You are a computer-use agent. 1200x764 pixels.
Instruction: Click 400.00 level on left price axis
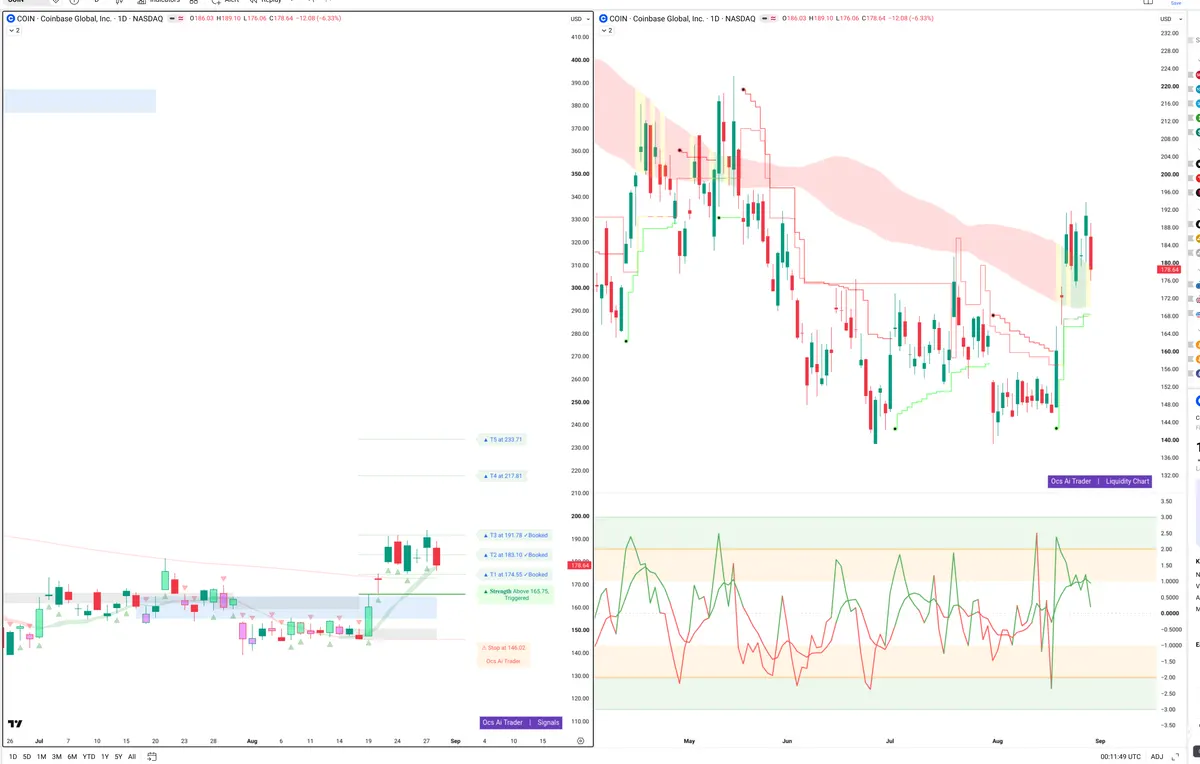click(579, 60)
